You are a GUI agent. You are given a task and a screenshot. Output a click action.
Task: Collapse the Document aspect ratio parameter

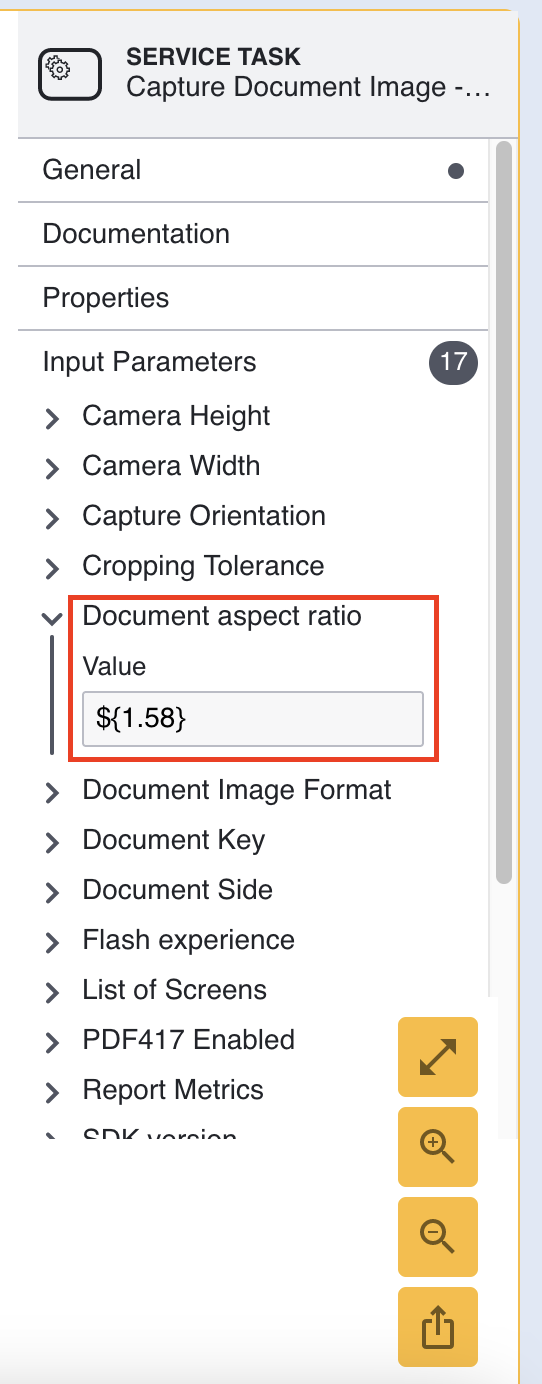coord(52,619)
